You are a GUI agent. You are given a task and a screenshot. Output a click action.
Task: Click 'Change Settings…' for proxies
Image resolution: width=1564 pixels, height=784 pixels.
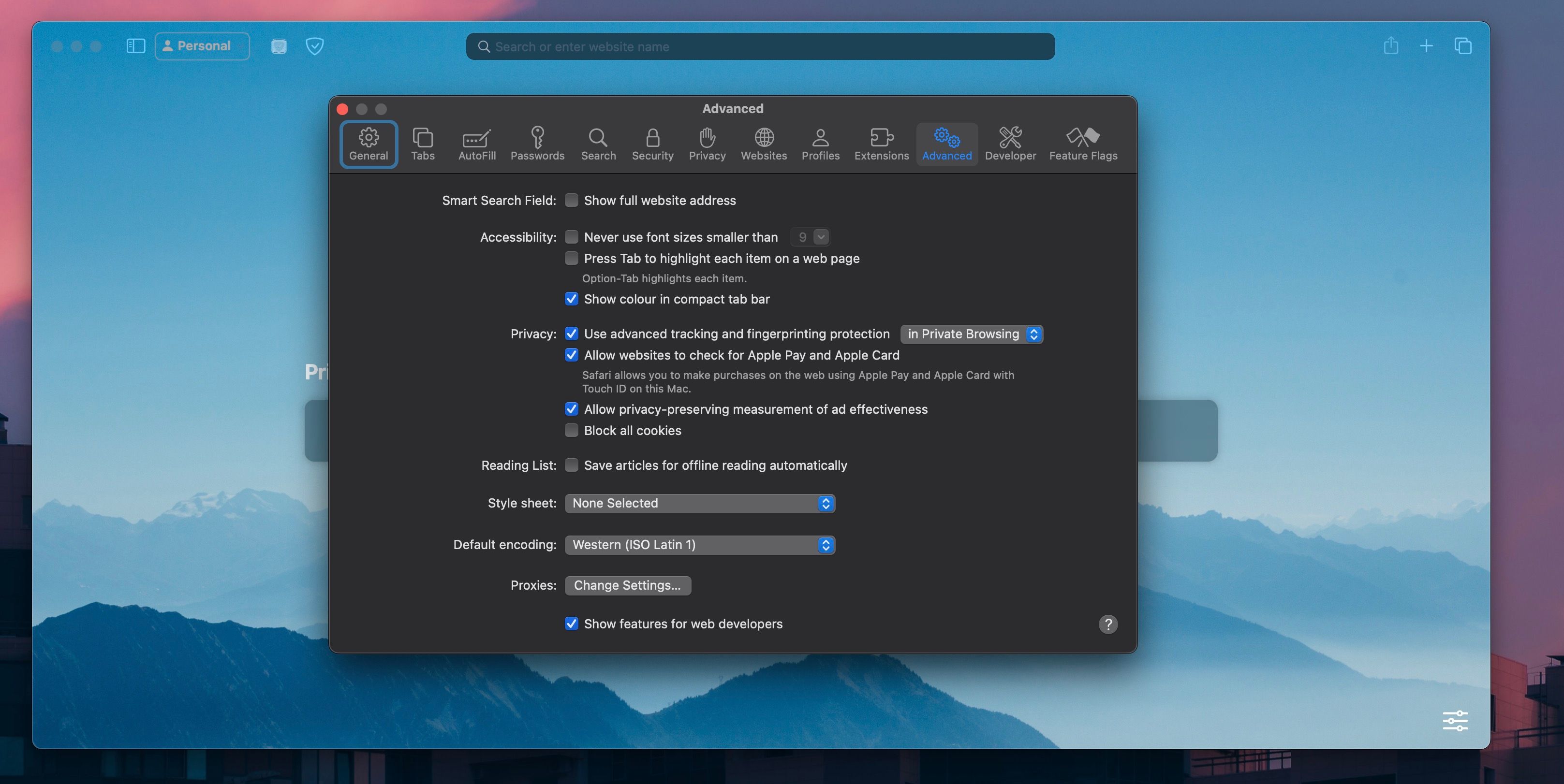click(x=627, y=585)
